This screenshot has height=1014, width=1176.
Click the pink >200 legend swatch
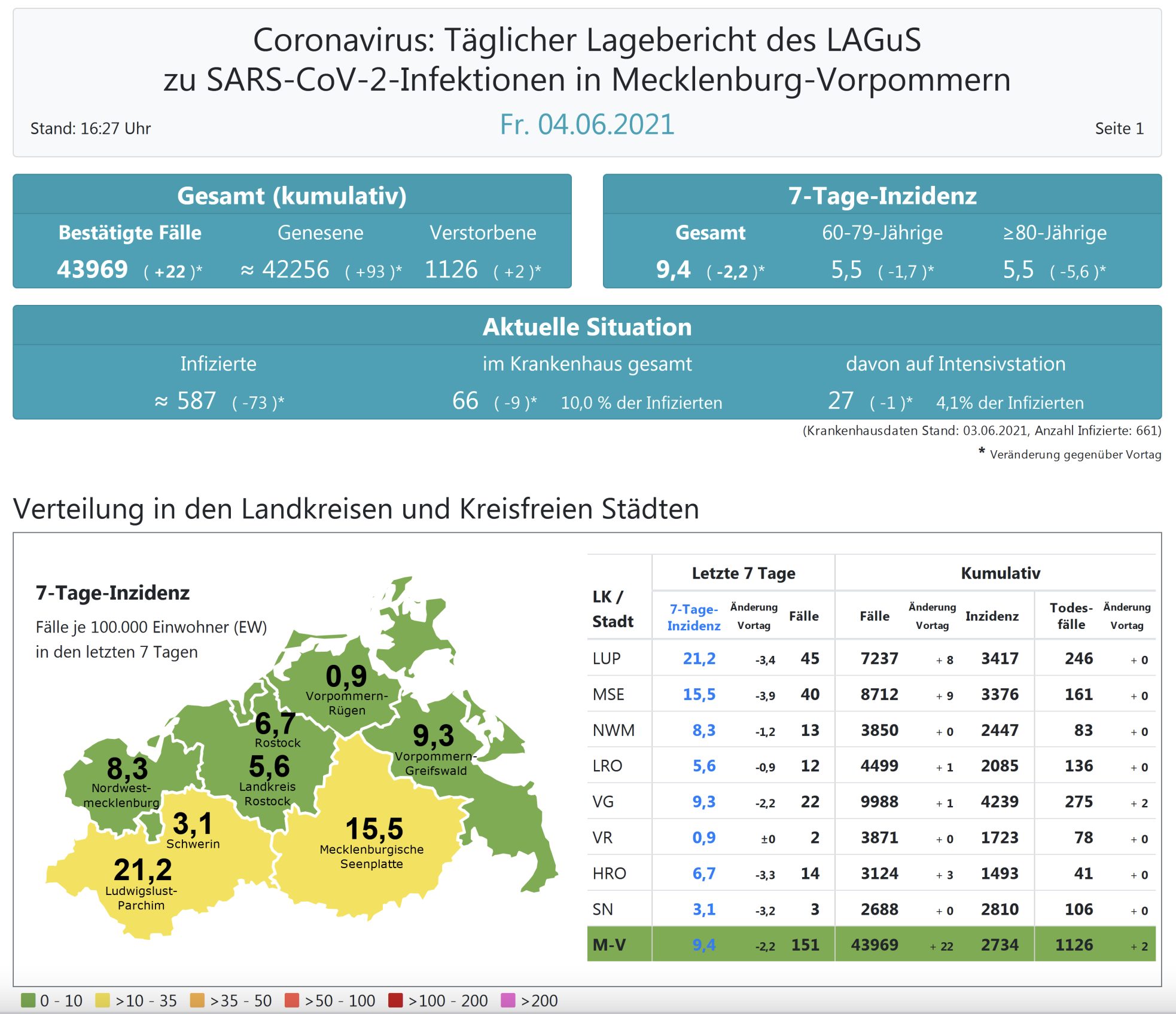click(x=508, y=1000)
